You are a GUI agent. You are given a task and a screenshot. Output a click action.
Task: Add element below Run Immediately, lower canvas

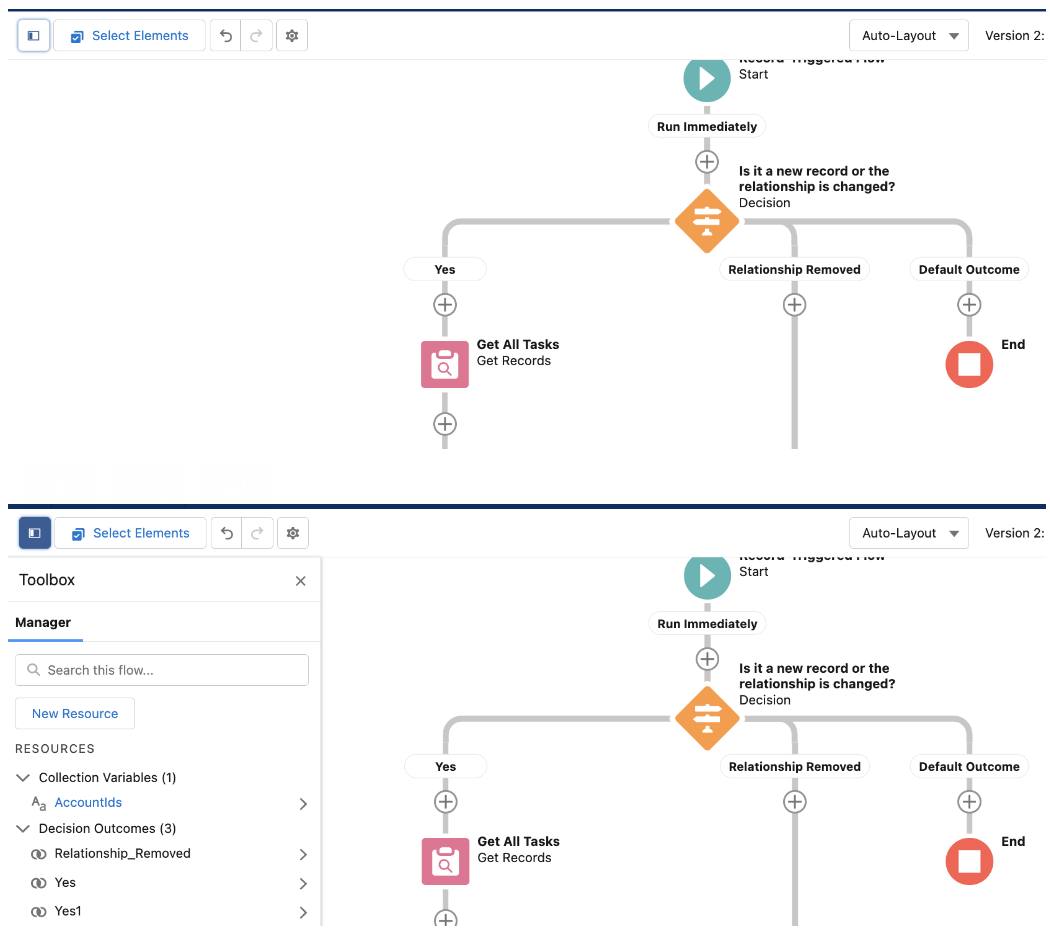pyautogui.click(x=707, y=659)
